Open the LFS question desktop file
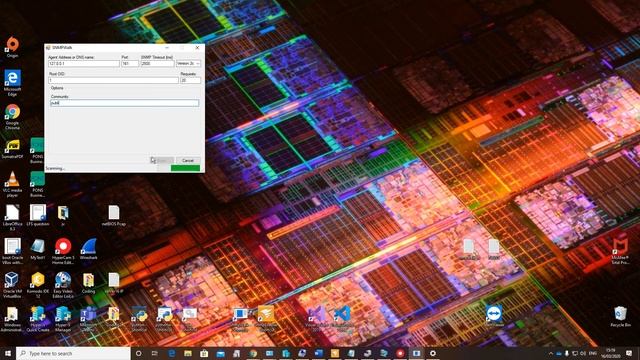640x360 pixels. [38, 215]
